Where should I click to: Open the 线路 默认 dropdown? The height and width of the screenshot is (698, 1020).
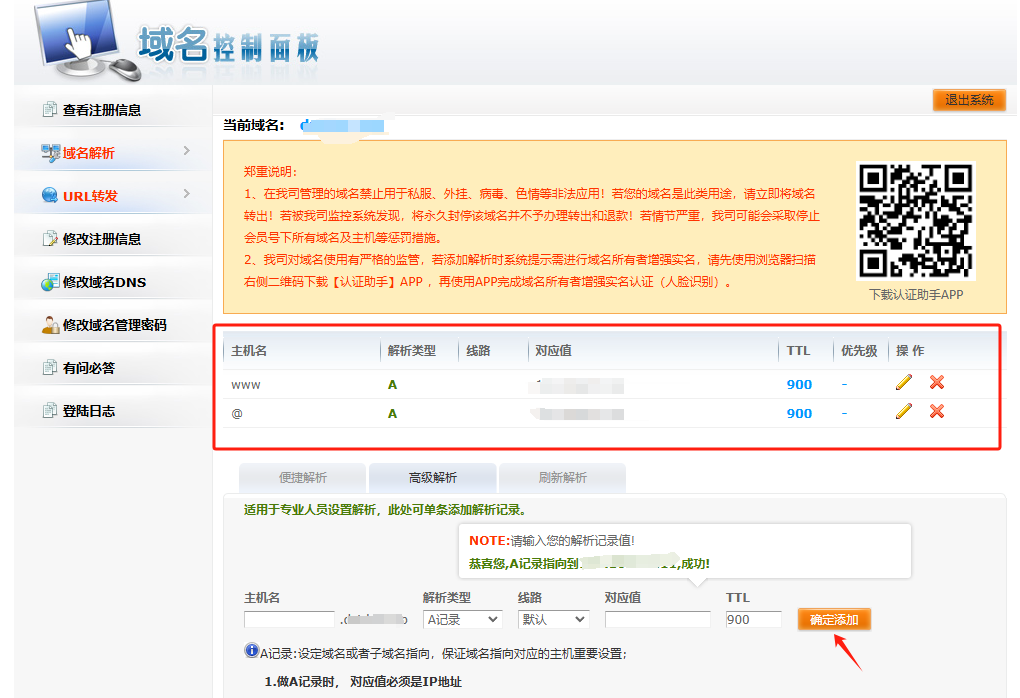(x=554, y=619)
